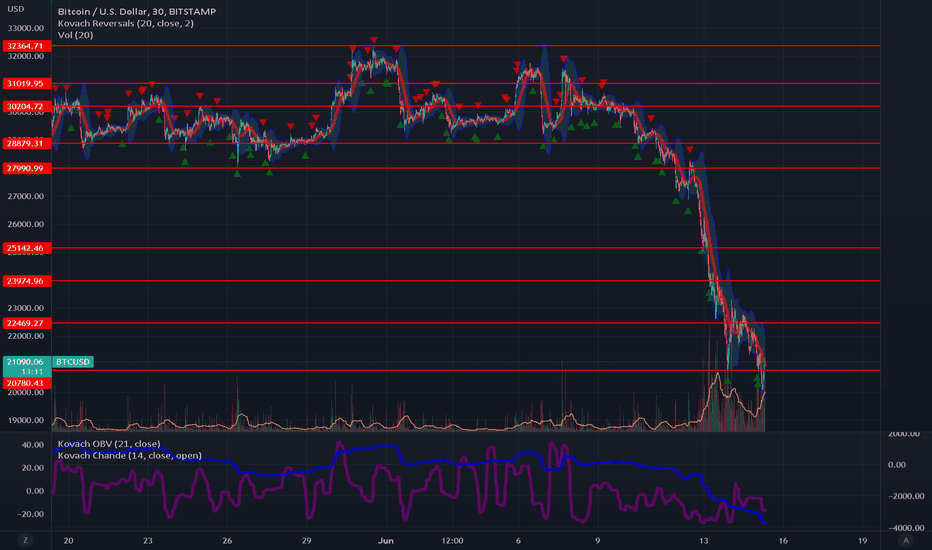
Task: Click the BTCUSD price tag
Action: (x=73, y=362)
